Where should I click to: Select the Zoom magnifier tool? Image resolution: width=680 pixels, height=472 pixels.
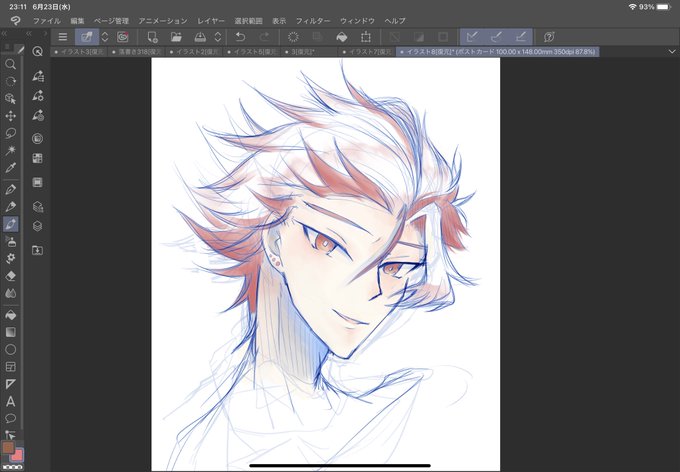click(10, 64)
